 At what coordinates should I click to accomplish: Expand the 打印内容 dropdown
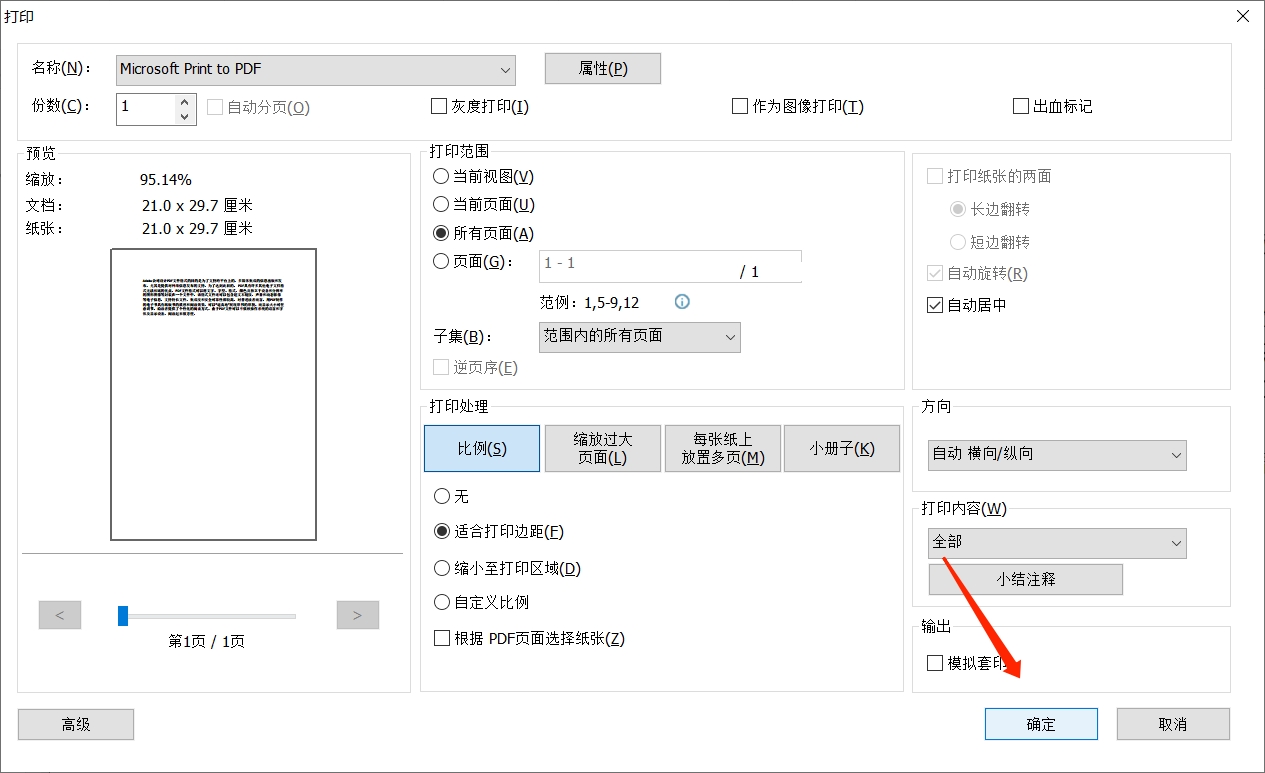1057,543
